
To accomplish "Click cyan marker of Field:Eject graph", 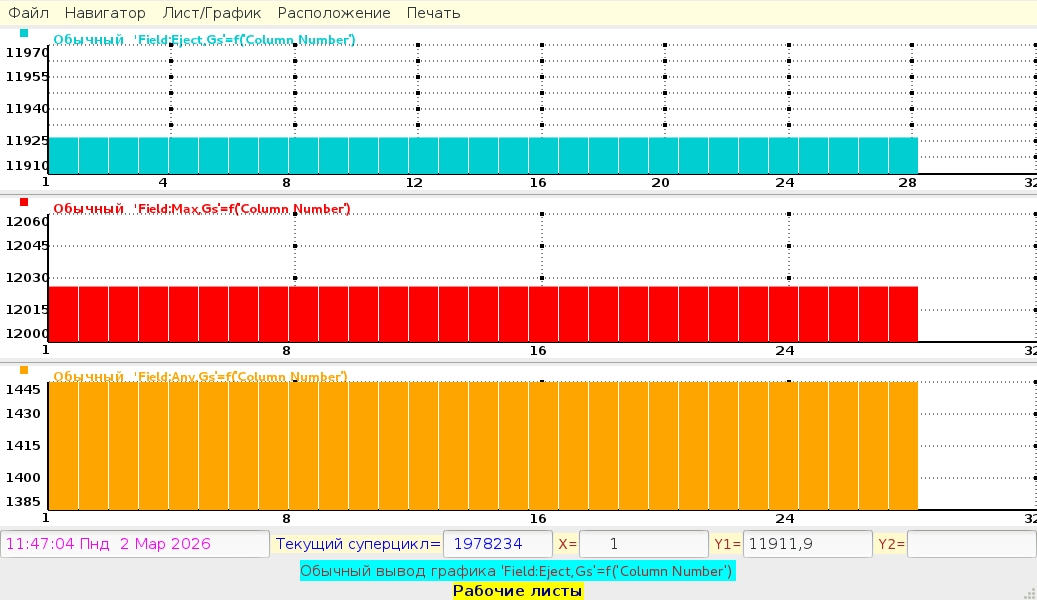I will tap(24, 33).
